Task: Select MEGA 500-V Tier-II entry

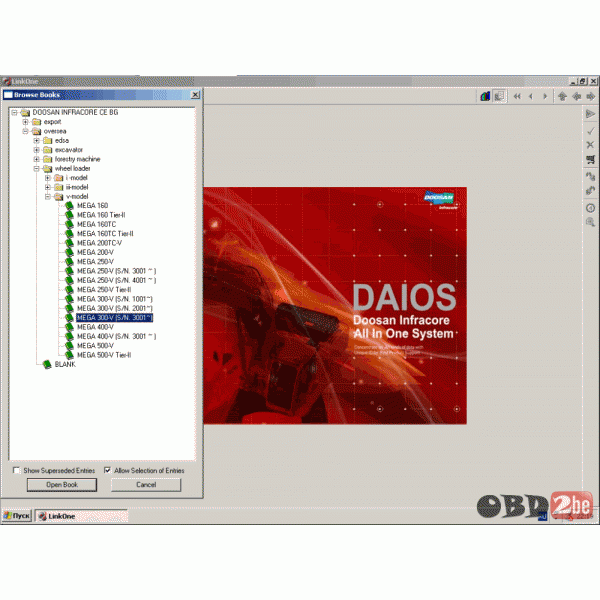Action: [104, 355]
